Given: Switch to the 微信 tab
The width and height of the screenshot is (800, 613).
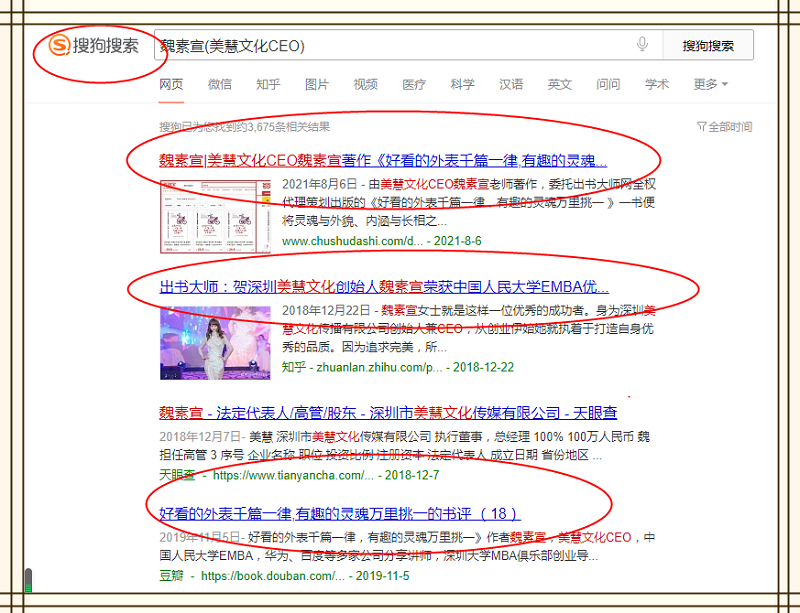Looking at the screenshot, I should coord(220,85).
